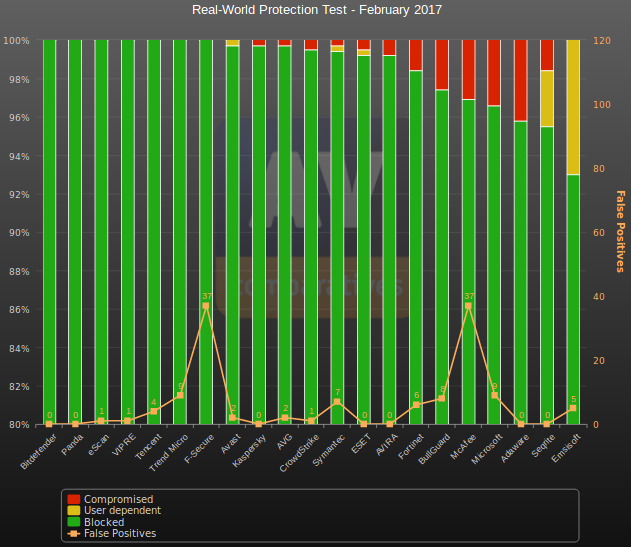This screenshot has height=547, width=631.
Task: Click the chart title Real-World Protection Test
Action: point(317,10)
